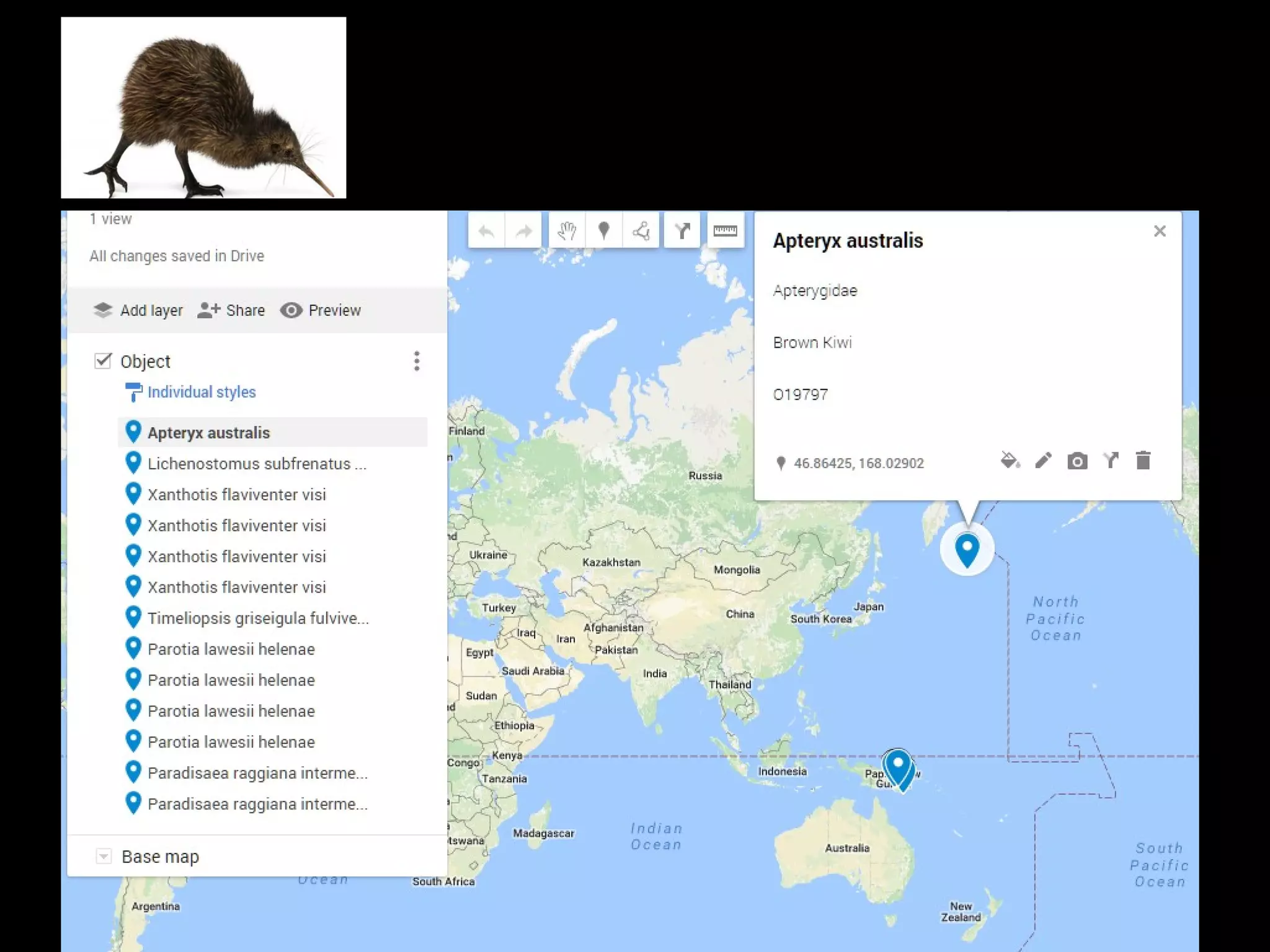Select Lichenostomus subfrenatus in layer list
1270x952 pixels.
(x=257, y=464)
